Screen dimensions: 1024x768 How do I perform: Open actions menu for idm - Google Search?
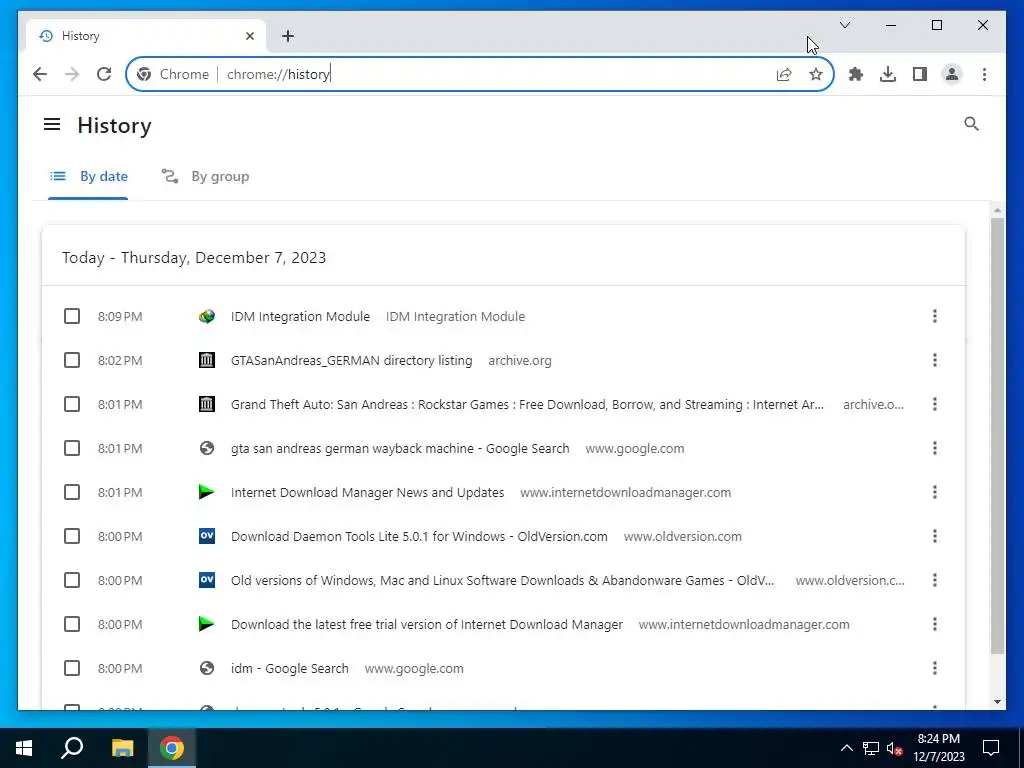(x=935, y=668)
